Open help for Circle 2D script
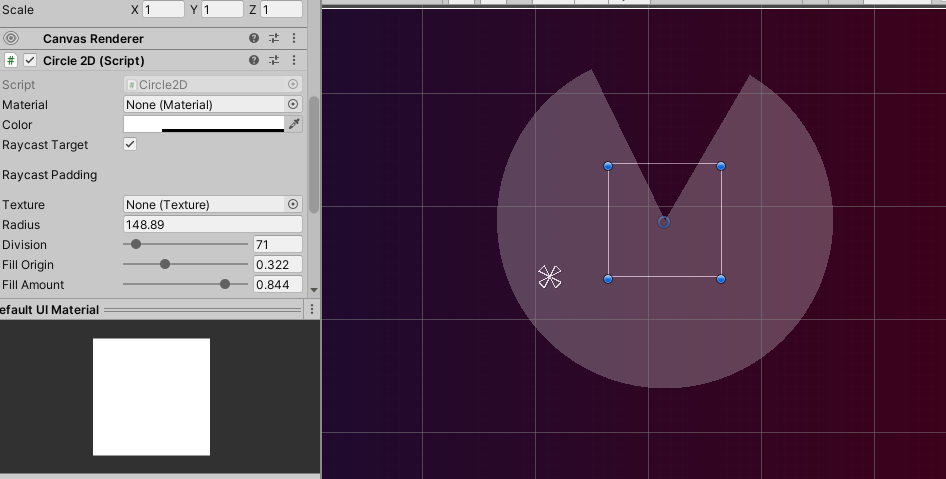Viewport: 946px width, 479px height. 254,61
